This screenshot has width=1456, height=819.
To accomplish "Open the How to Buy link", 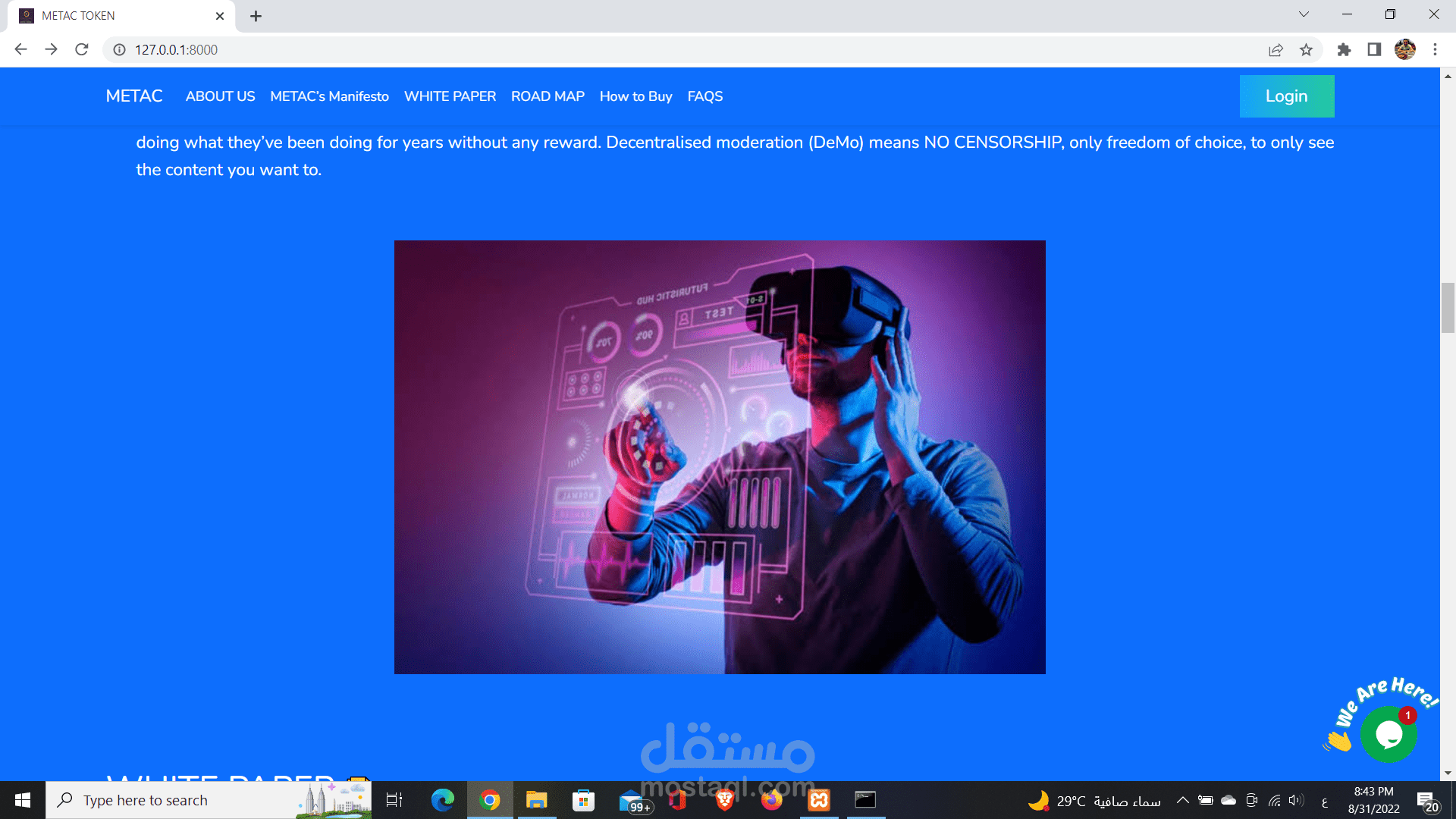I will (x=635, y=96).
